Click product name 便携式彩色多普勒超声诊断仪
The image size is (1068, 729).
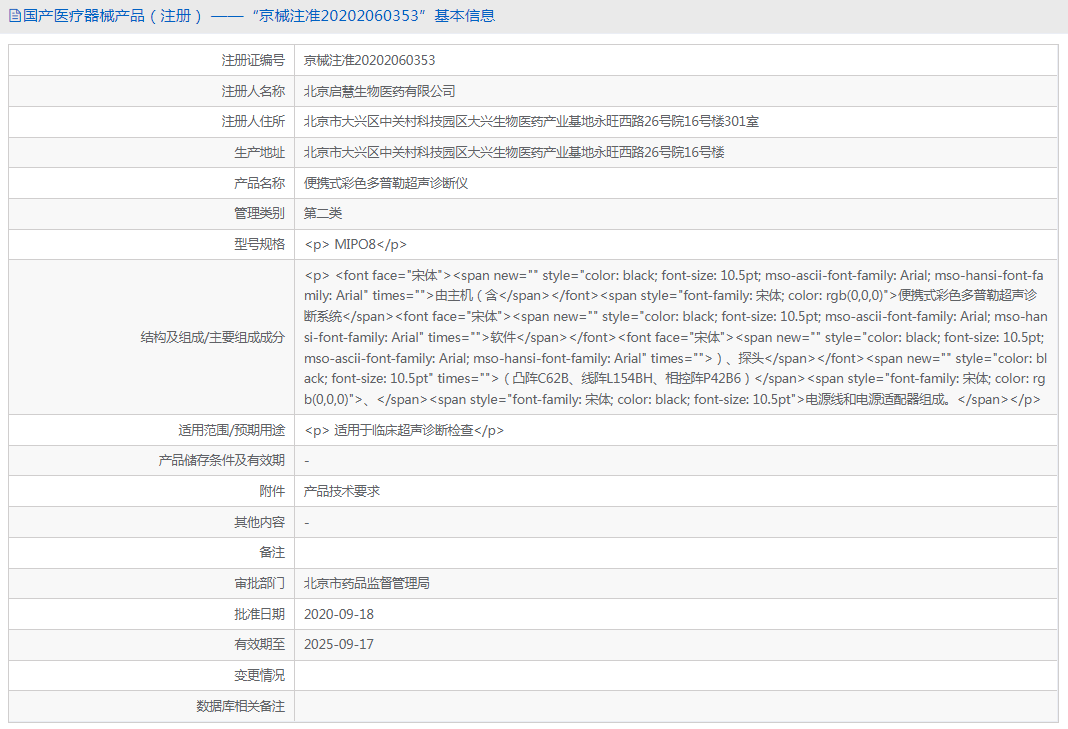[386, 183]
